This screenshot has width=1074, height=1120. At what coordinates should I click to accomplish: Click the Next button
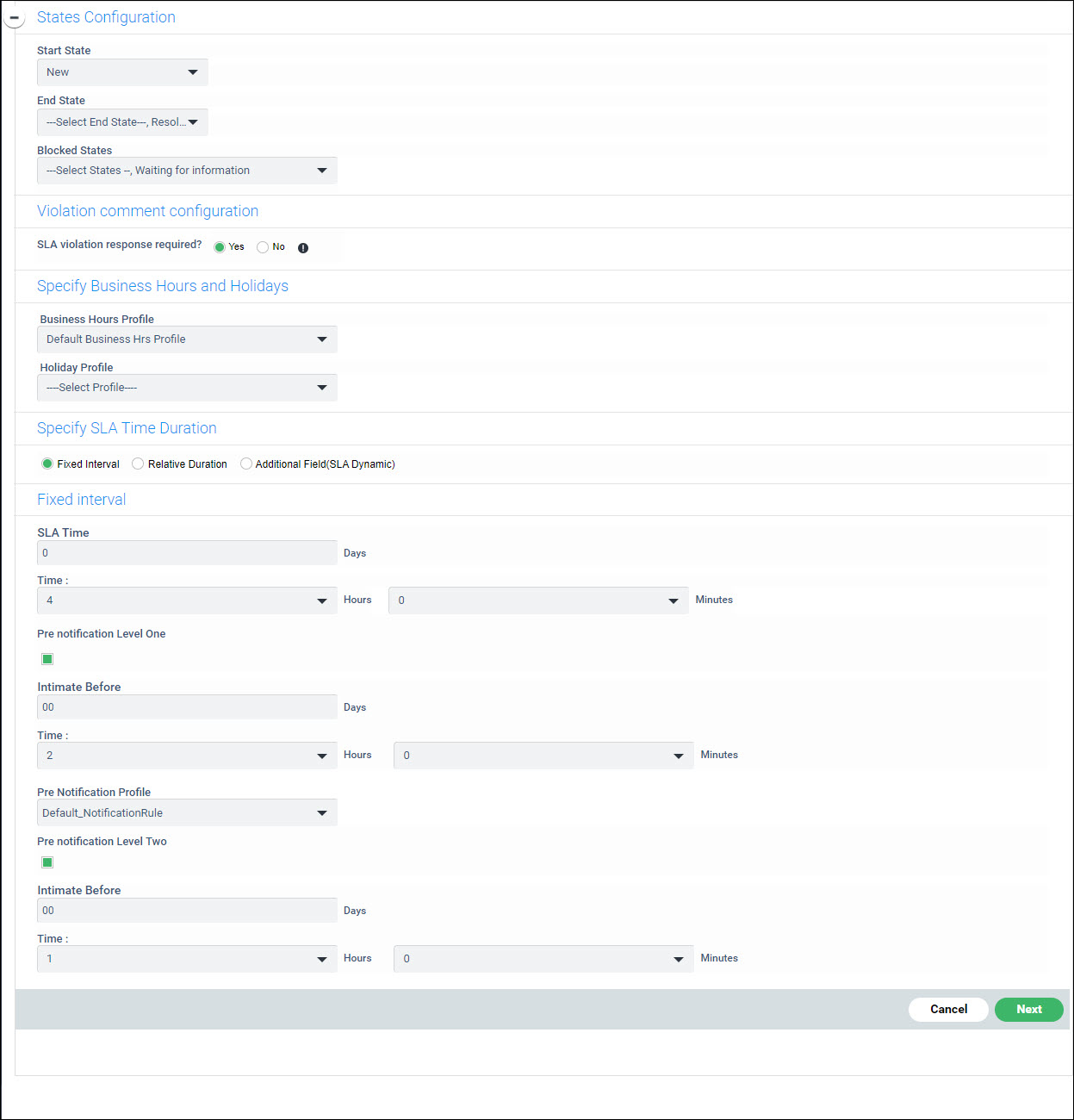1028,1009
